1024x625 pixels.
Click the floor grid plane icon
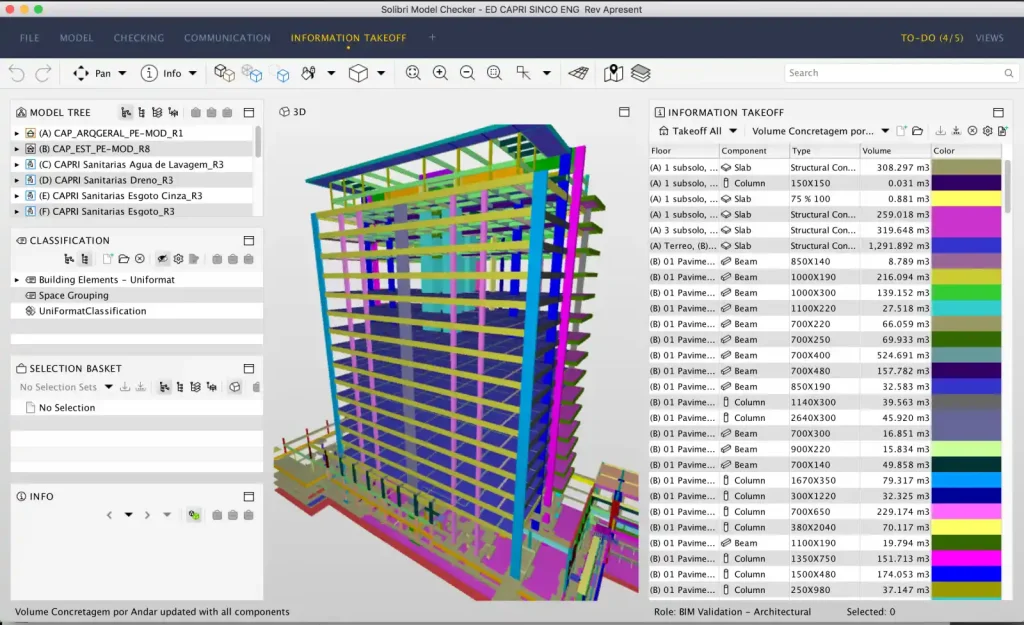tap(578, 73)
